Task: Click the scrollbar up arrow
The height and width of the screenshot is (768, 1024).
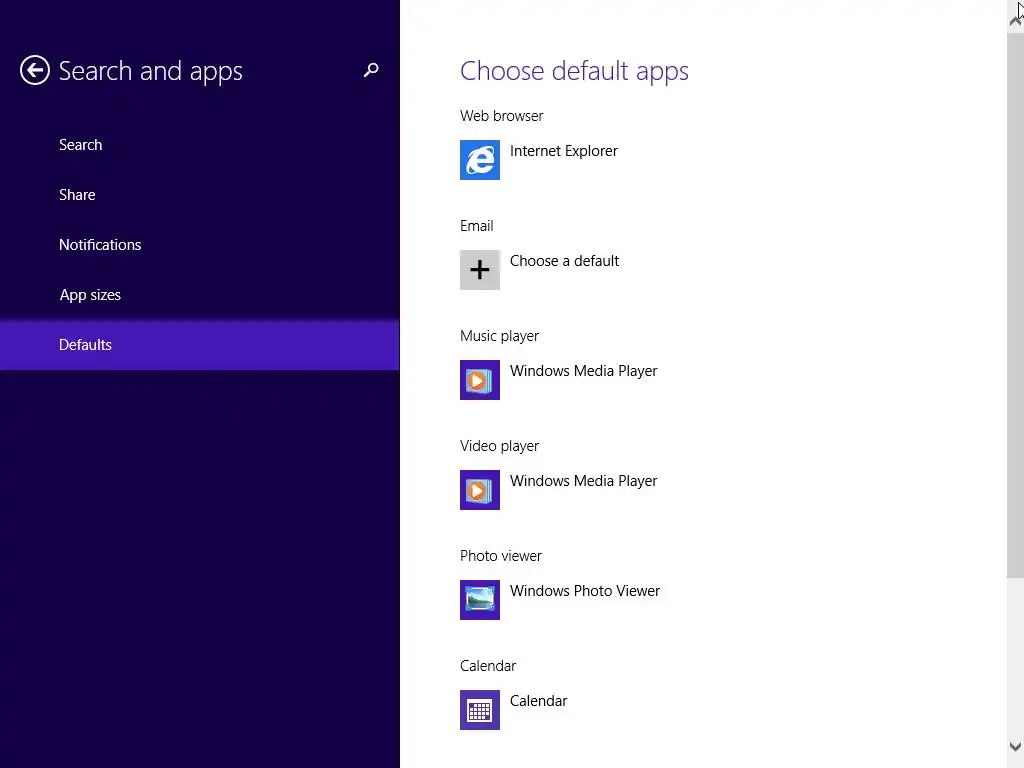Action: [1015, 20]
